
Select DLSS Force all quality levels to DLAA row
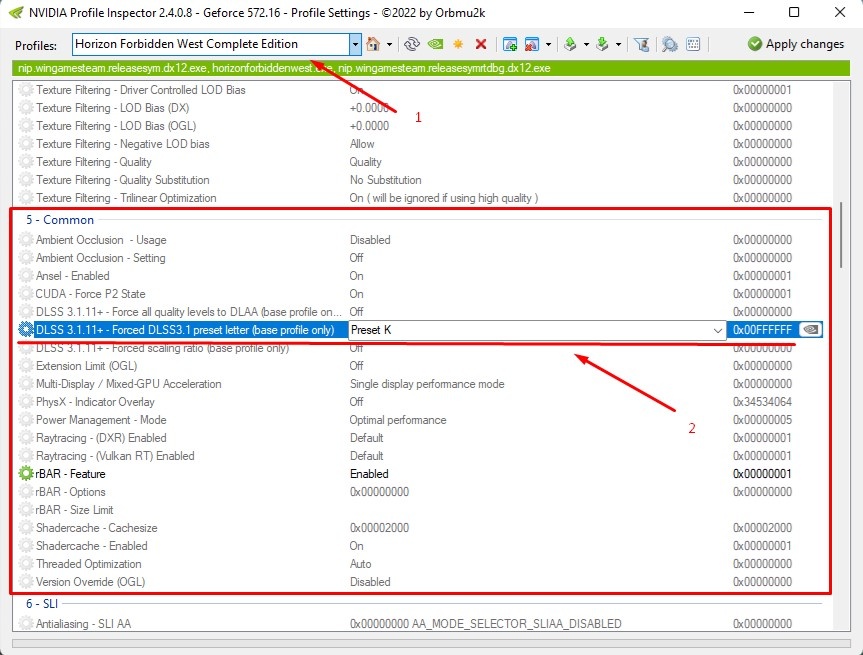pos(420,312)
